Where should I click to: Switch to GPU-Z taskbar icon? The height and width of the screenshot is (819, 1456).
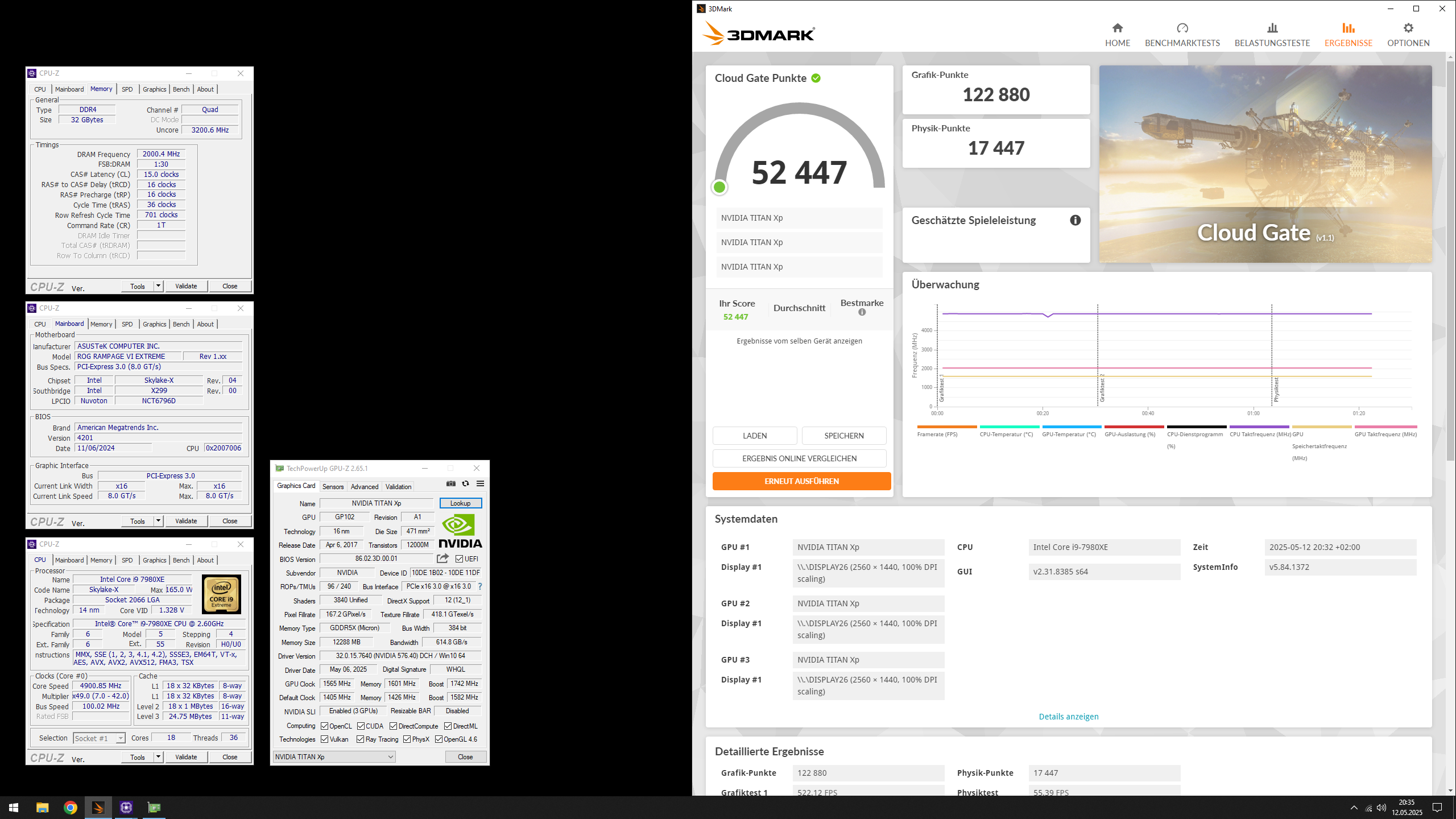(x=154, y=808)
